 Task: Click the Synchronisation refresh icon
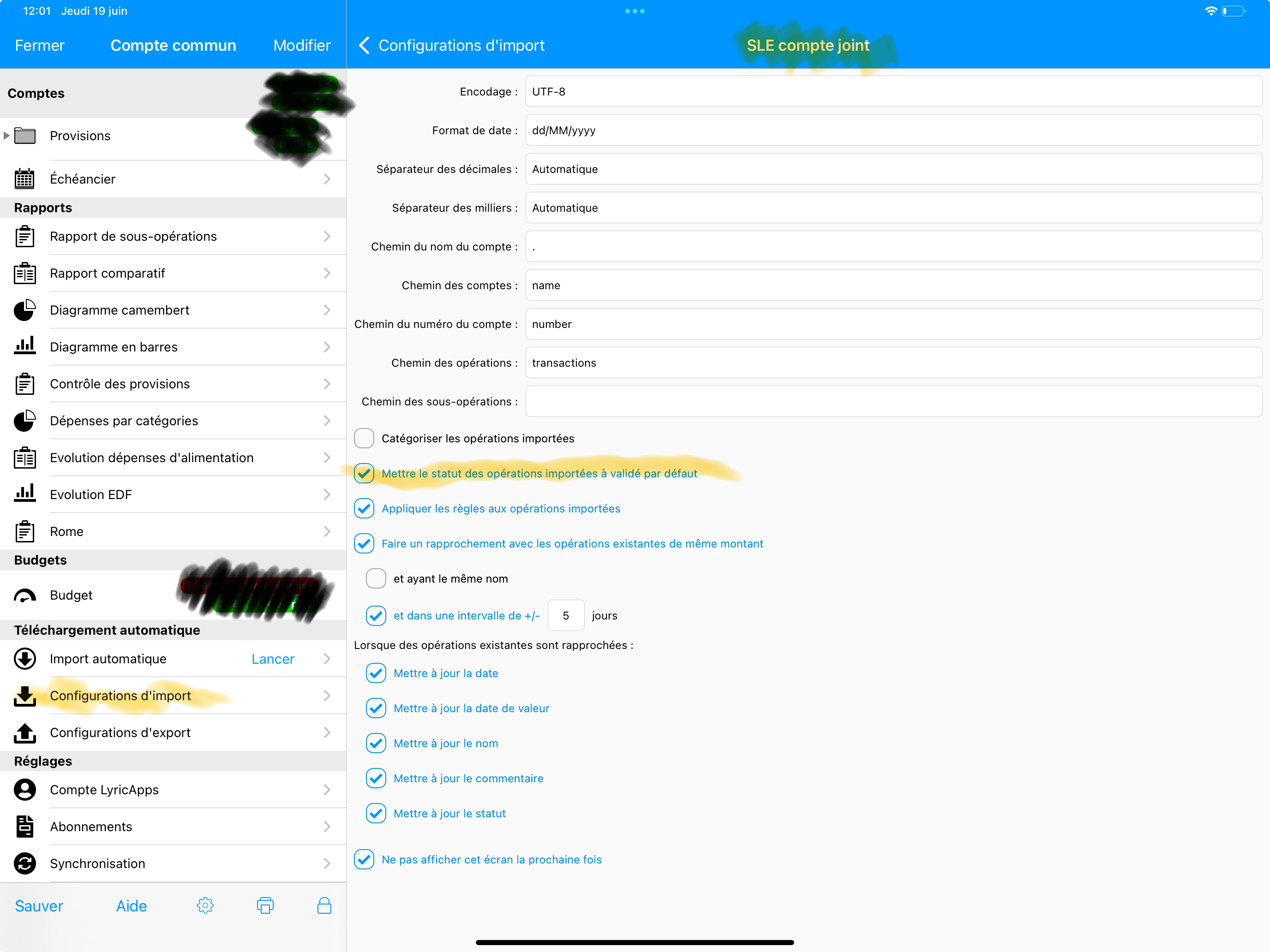coord(24,863)
